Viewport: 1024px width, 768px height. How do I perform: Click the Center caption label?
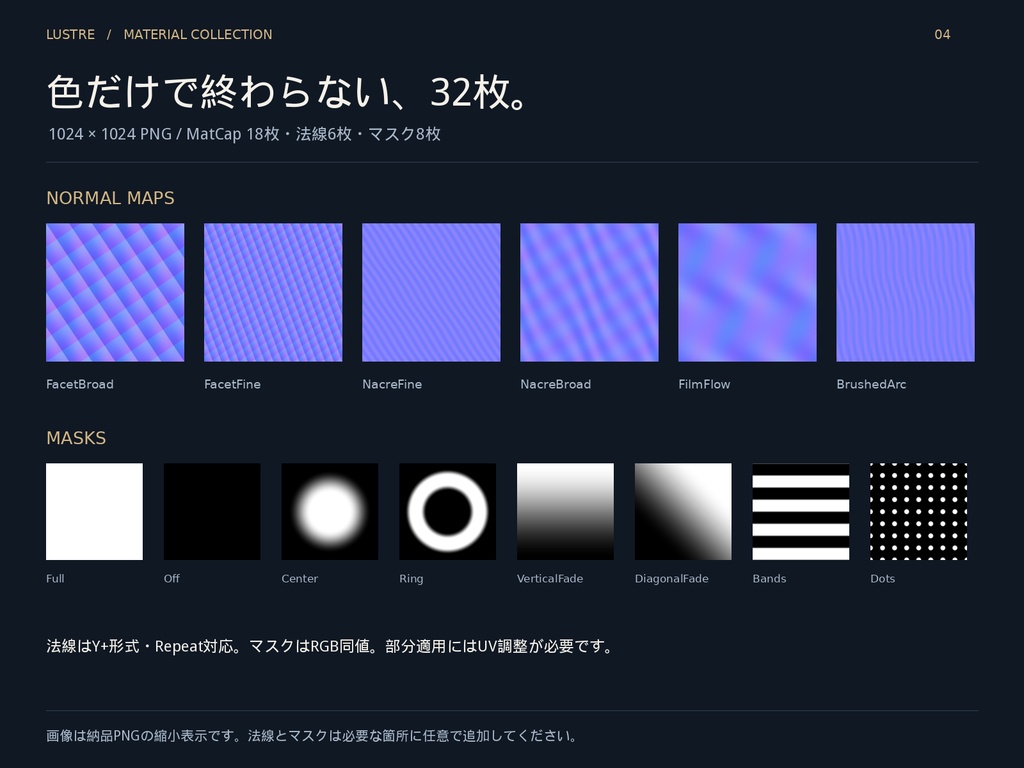point(300,579)
